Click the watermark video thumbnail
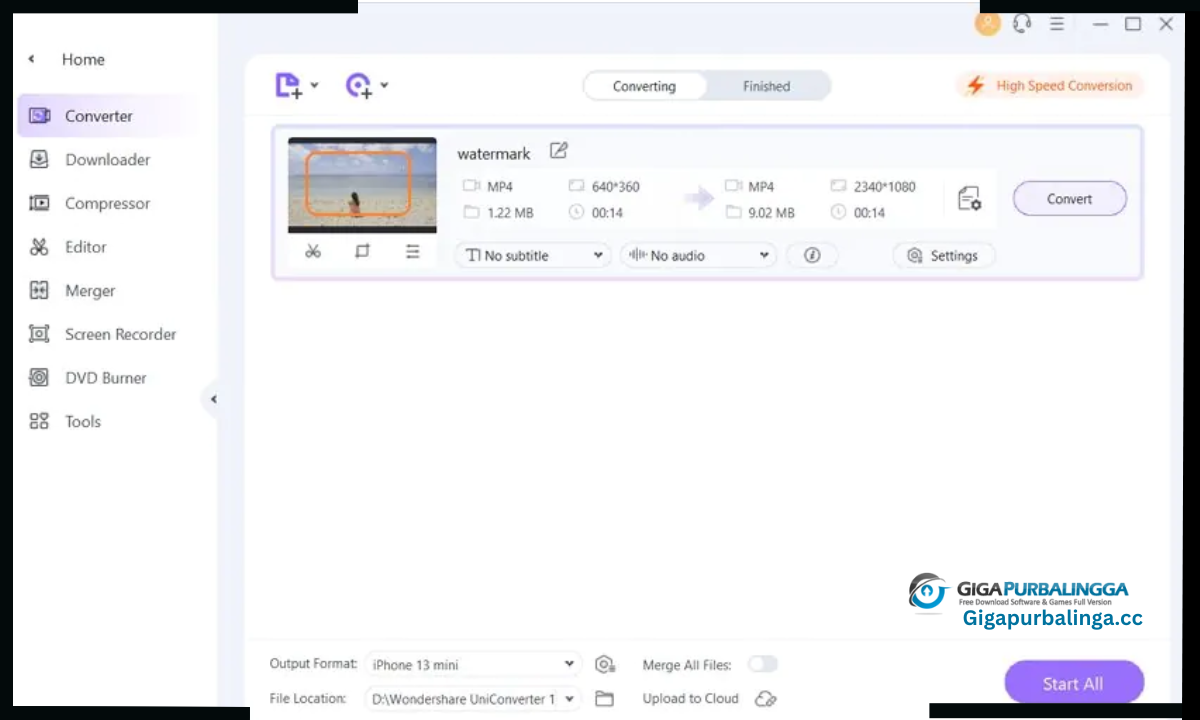1200x720 pixels. [x=362, y=185]
